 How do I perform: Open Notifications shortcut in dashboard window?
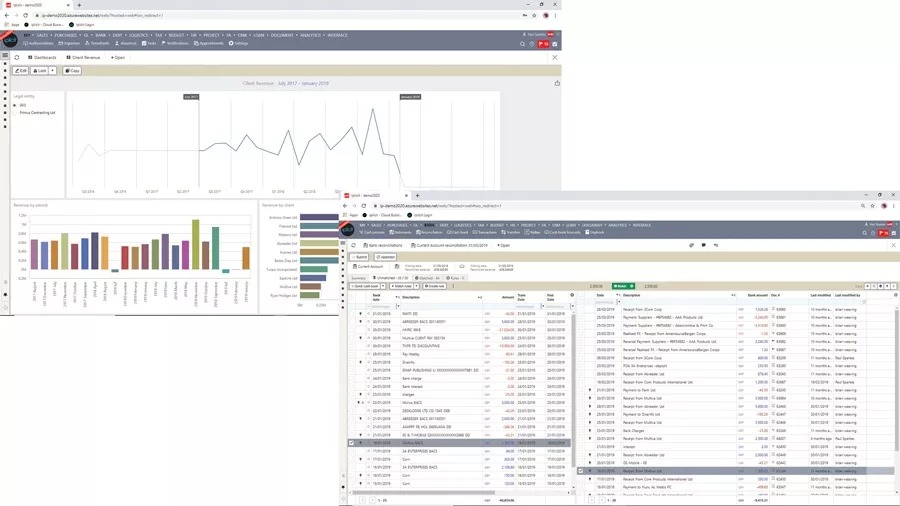click(x=175, y=43)
